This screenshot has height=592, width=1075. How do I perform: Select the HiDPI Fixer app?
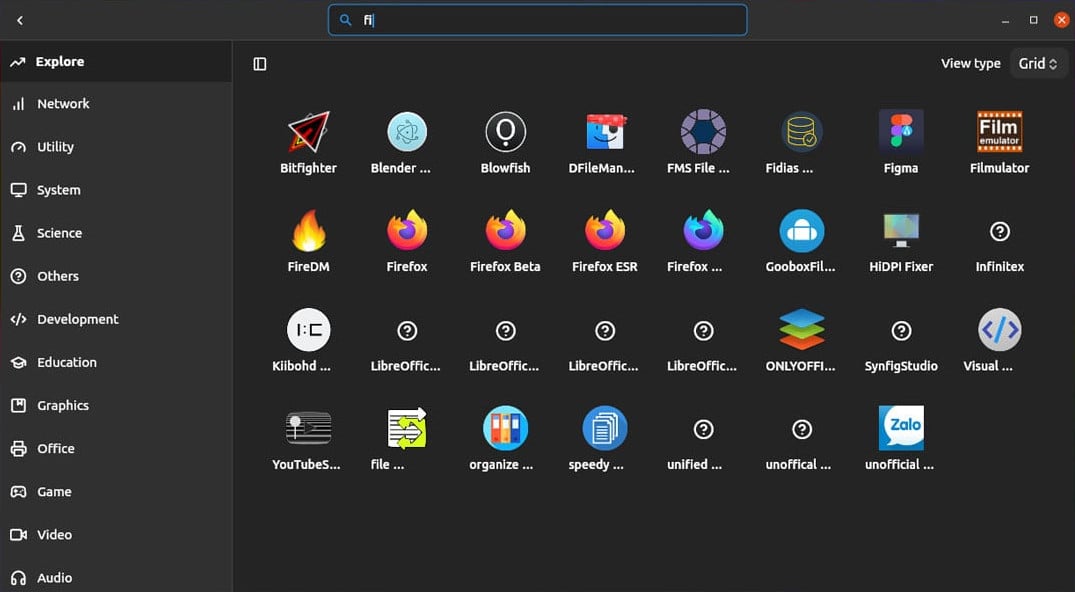901,231
